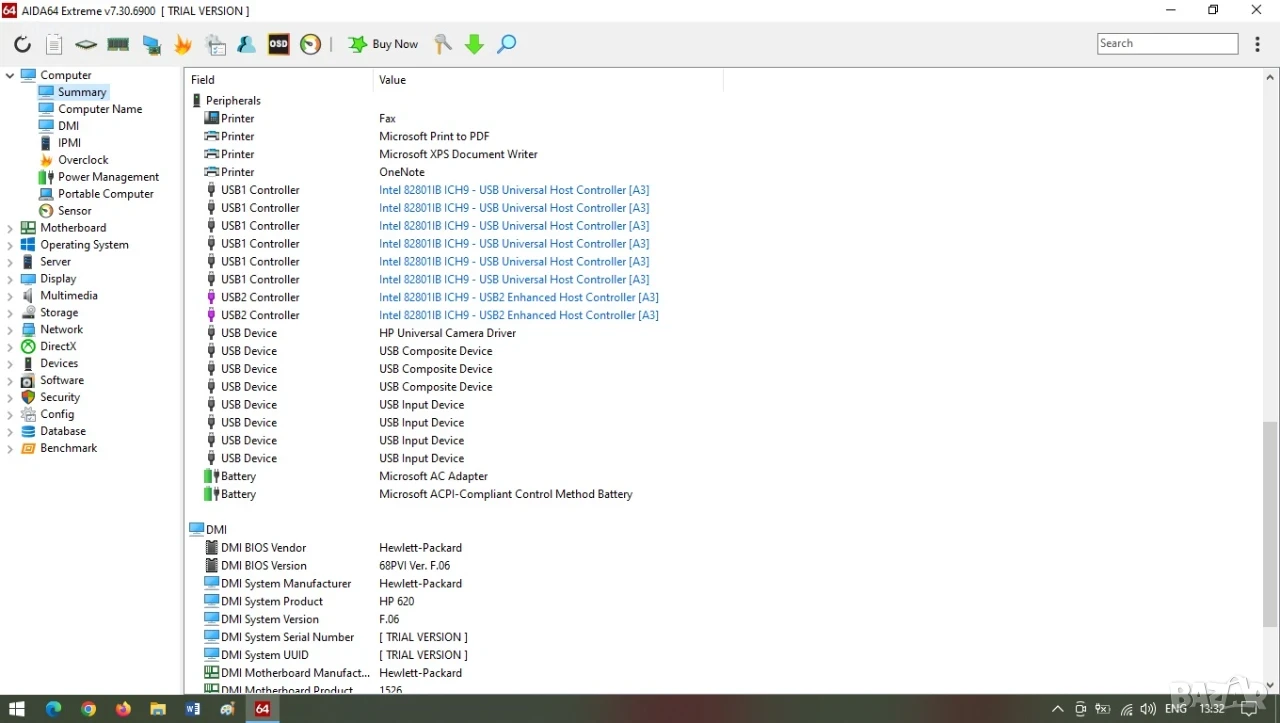Click the Refresh toolbar icon

(x=22, y=44)
